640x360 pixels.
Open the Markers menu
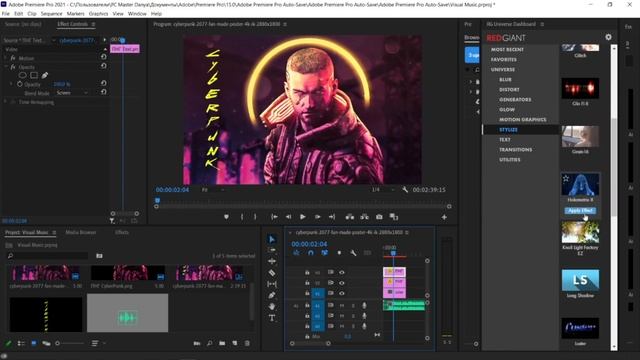point(76,13)
